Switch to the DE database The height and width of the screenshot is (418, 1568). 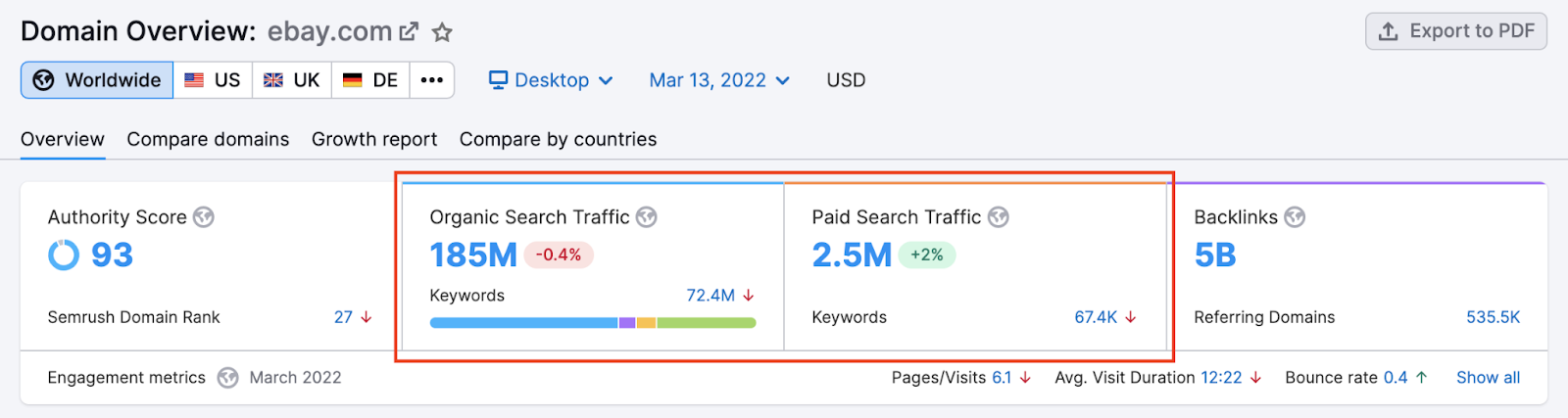point(370,80)
